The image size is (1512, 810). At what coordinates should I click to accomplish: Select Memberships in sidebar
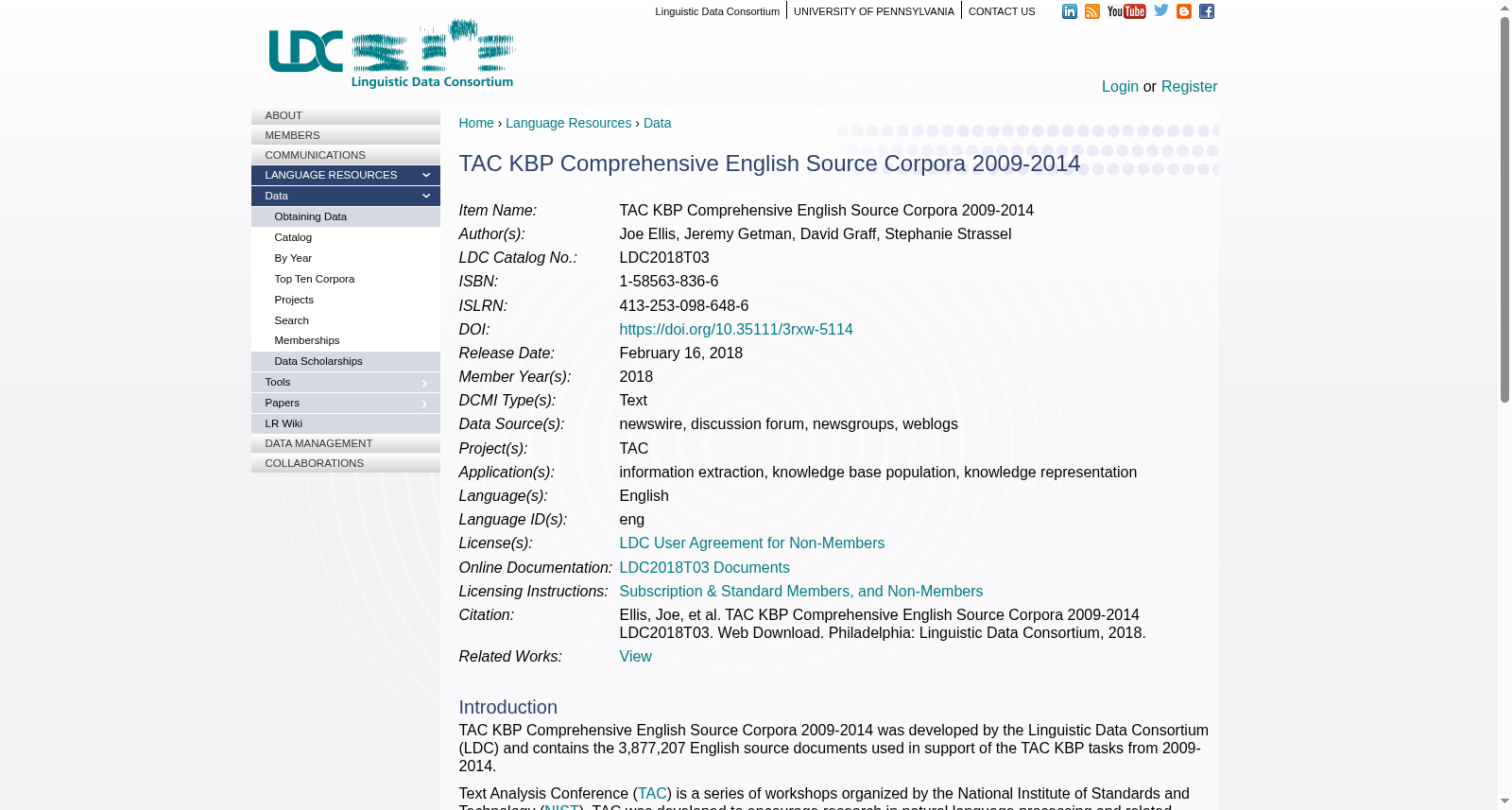[346, 340]
